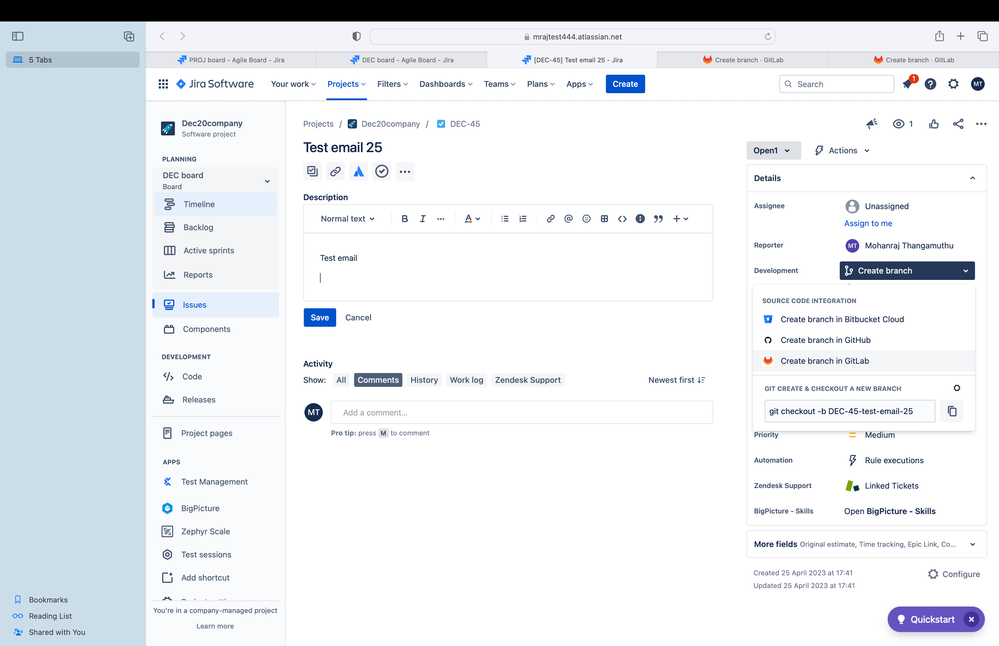Click the give feedback megaphone icon
This screenshot has width=999, height=646.
tap(872, 124)
